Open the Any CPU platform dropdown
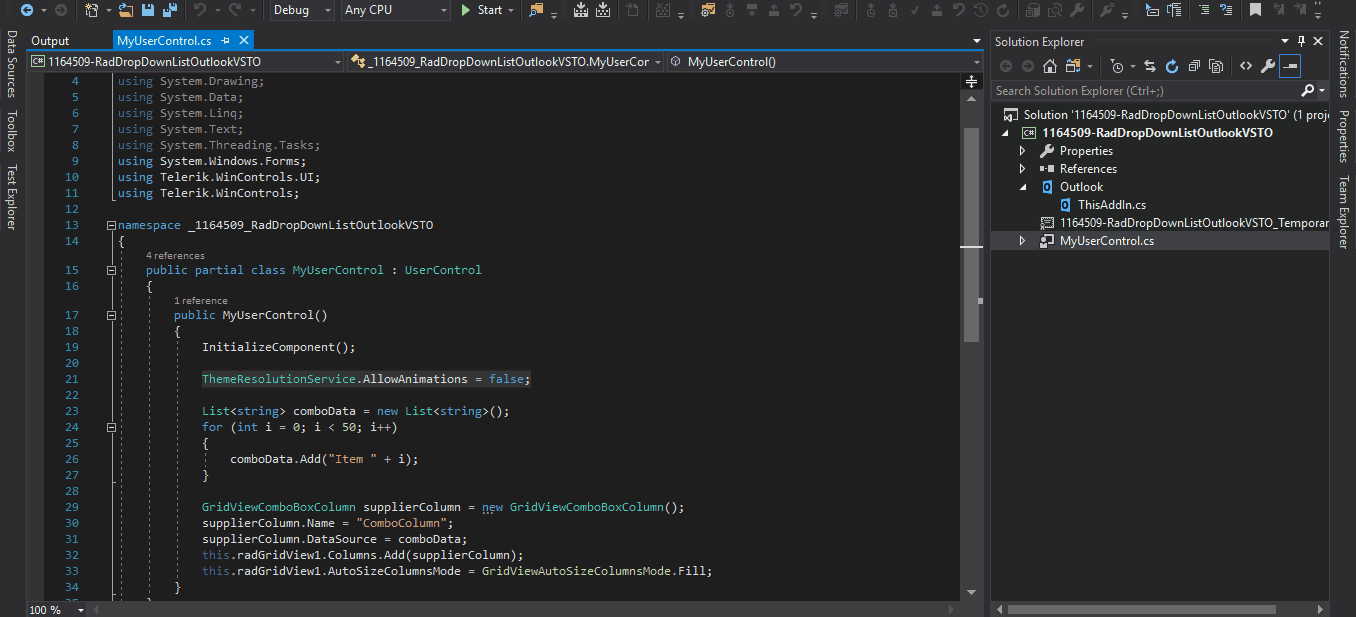The height and width of the screenshot is (617, 1356). [x=395, y=10]
